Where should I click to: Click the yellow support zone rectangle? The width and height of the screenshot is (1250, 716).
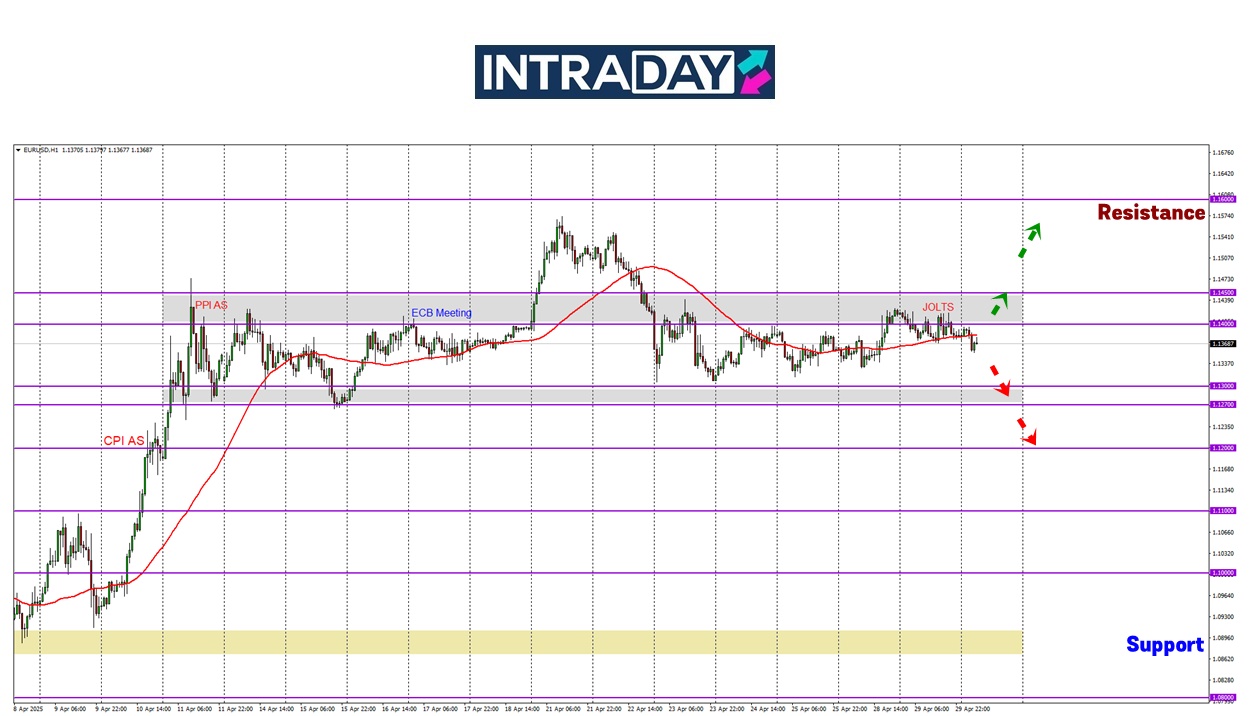[x=518, y=642]
